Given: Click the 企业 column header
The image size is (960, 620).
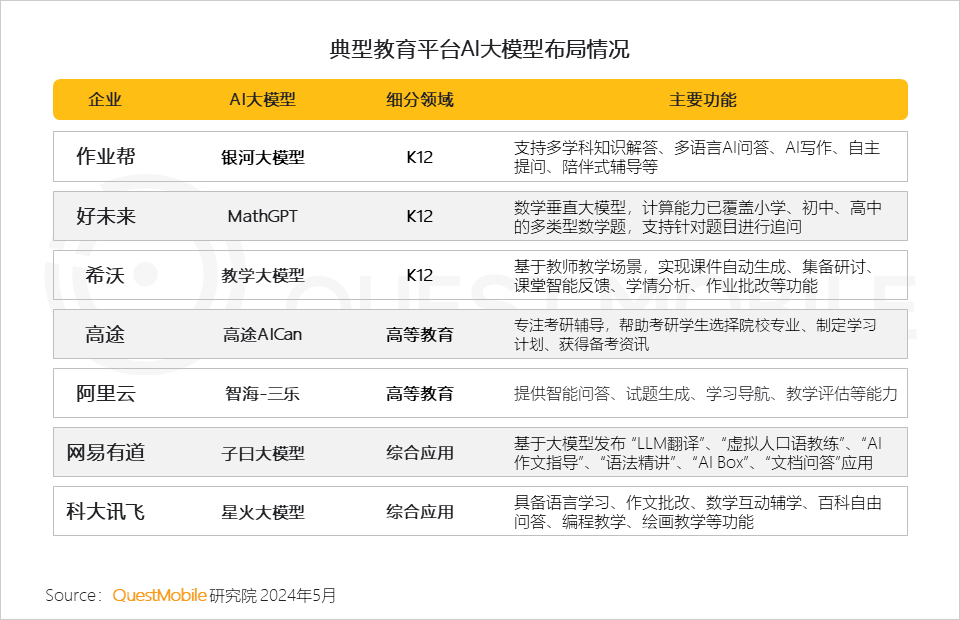Looking at the screenshot, I should tap(105, 100).
